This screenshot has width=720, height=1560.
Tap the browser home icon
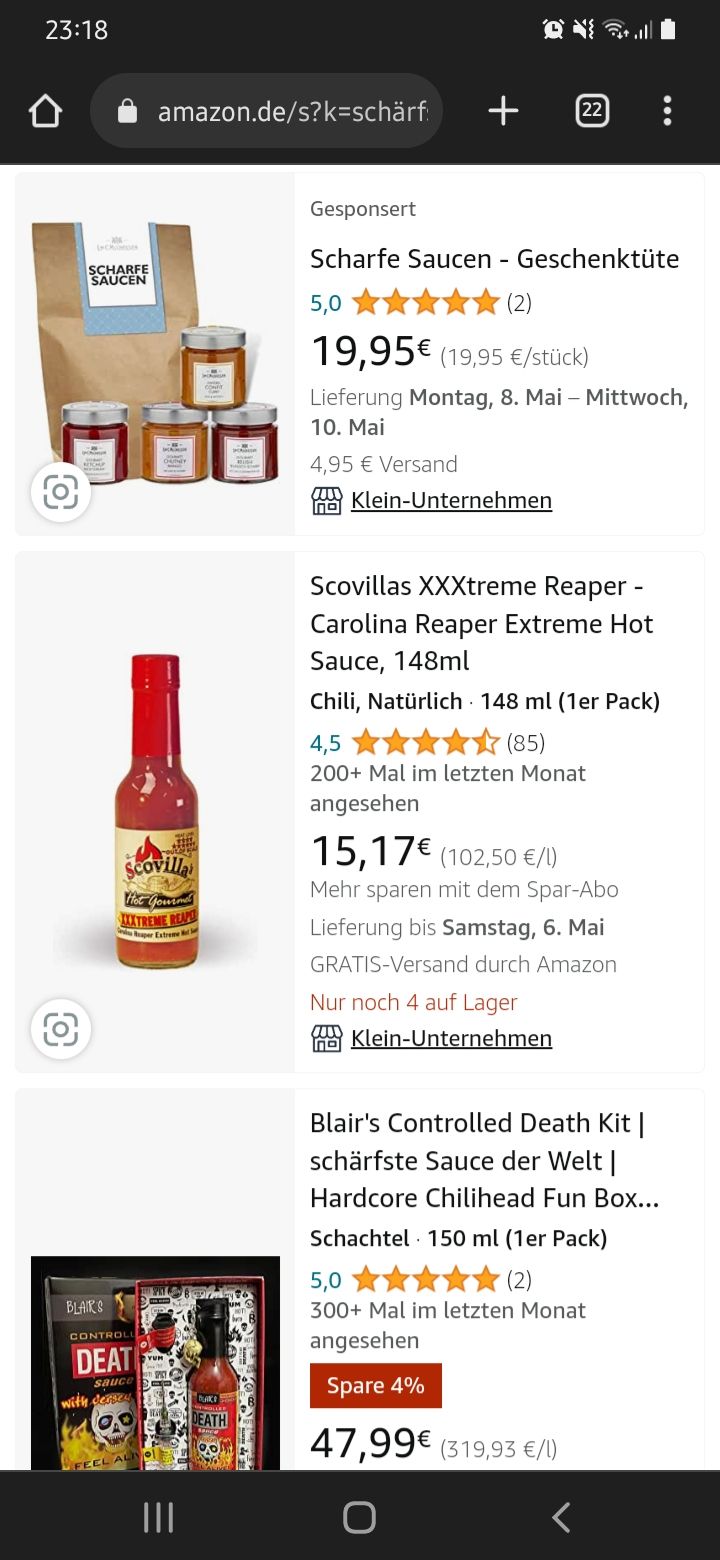click(46, 111)
